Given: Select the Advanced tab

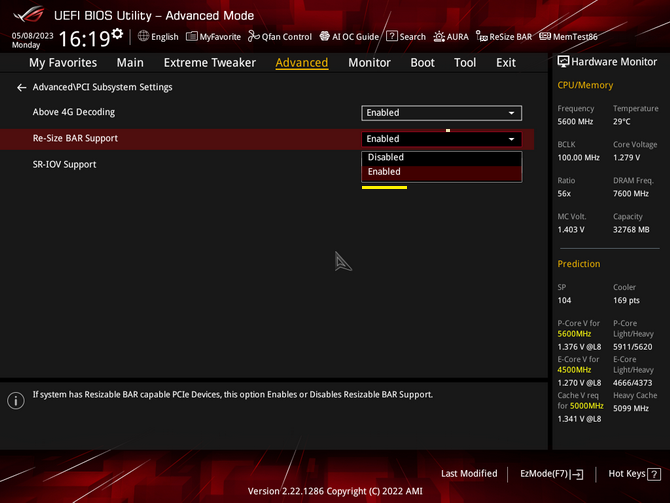Looking at the screenshot, I should tap(302, 63).
